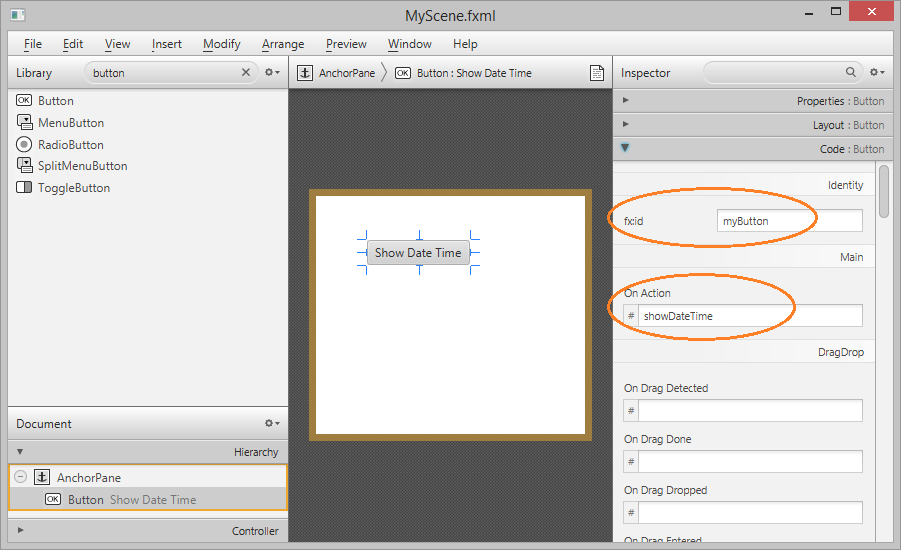
Task: Click the AnchorPane breadcrumb label
Action: tap(347, 73)
